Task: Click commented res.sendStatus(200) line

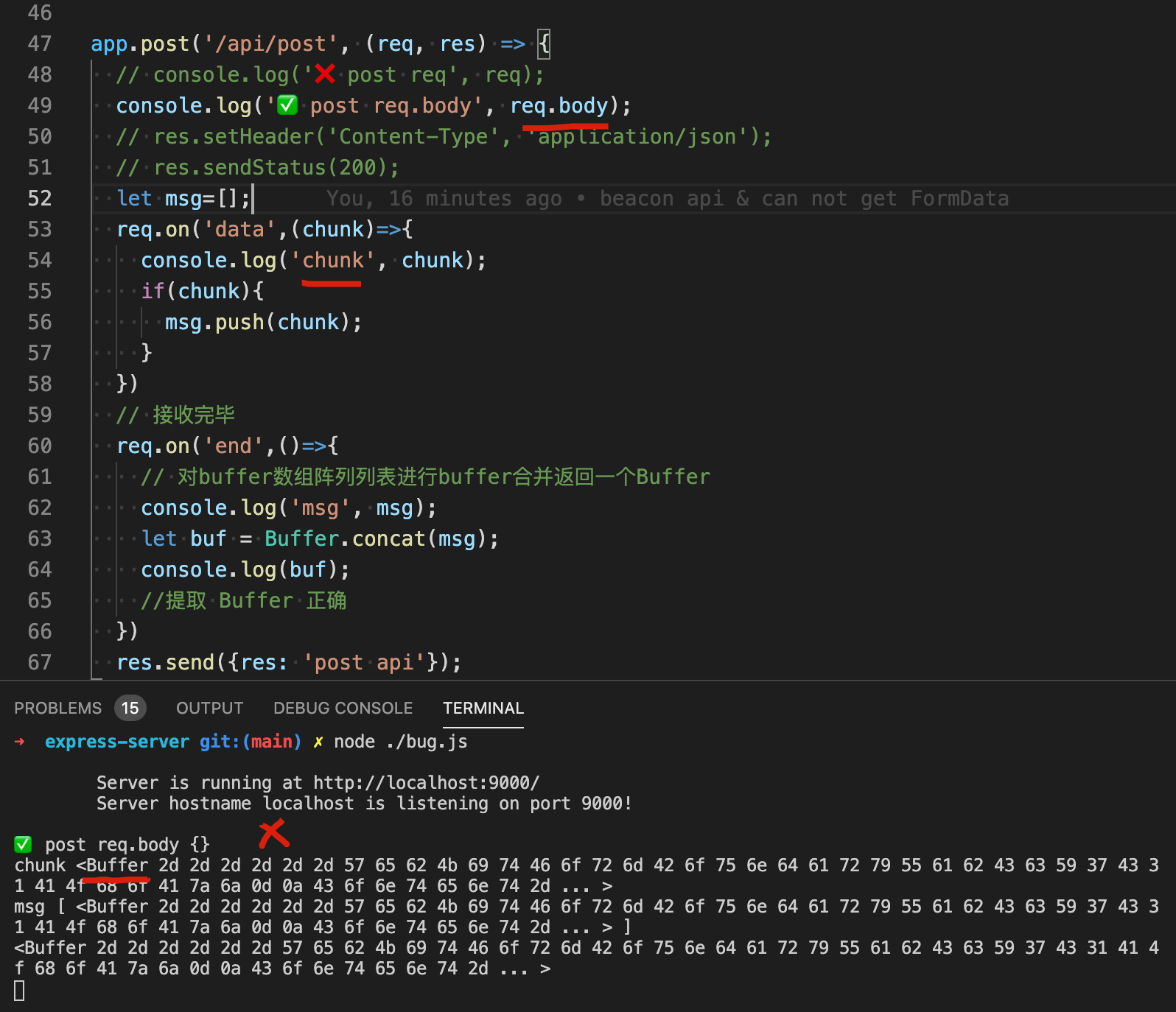Action: pyautogui.click(x=258, y=167)
